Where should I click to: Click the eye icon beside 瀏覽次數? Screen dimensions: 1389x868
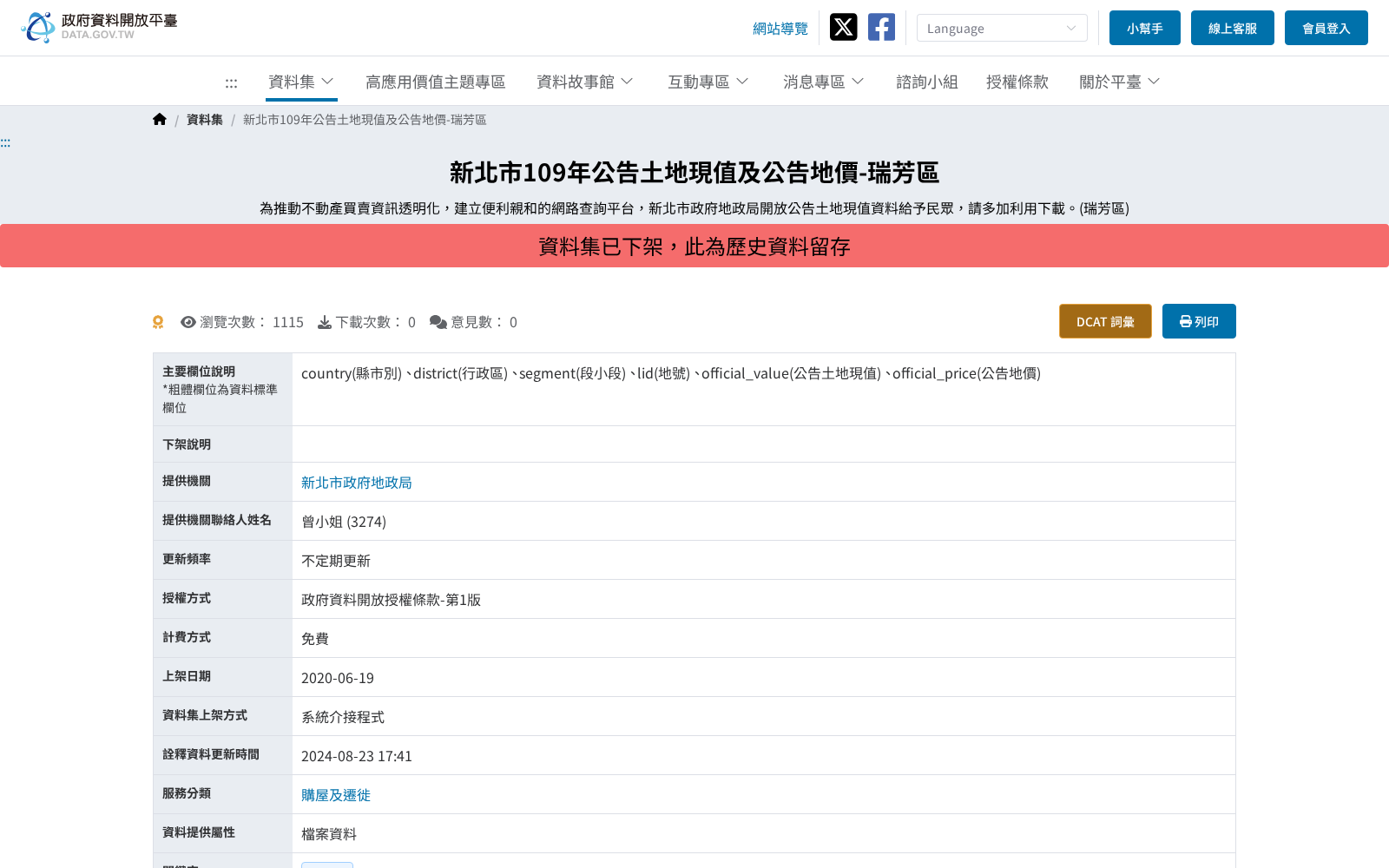188,322
